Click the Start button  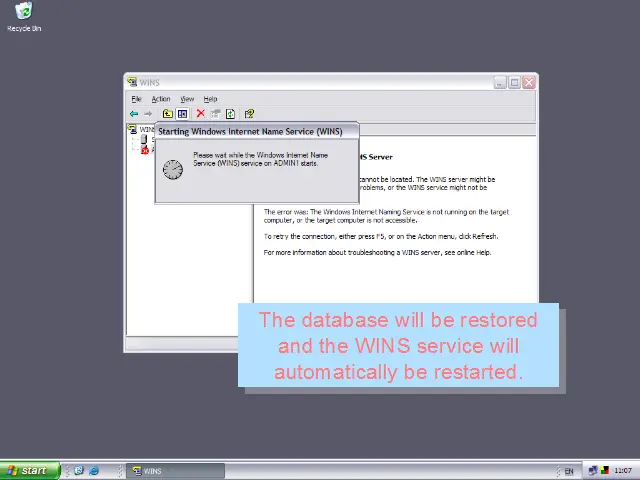30,471
